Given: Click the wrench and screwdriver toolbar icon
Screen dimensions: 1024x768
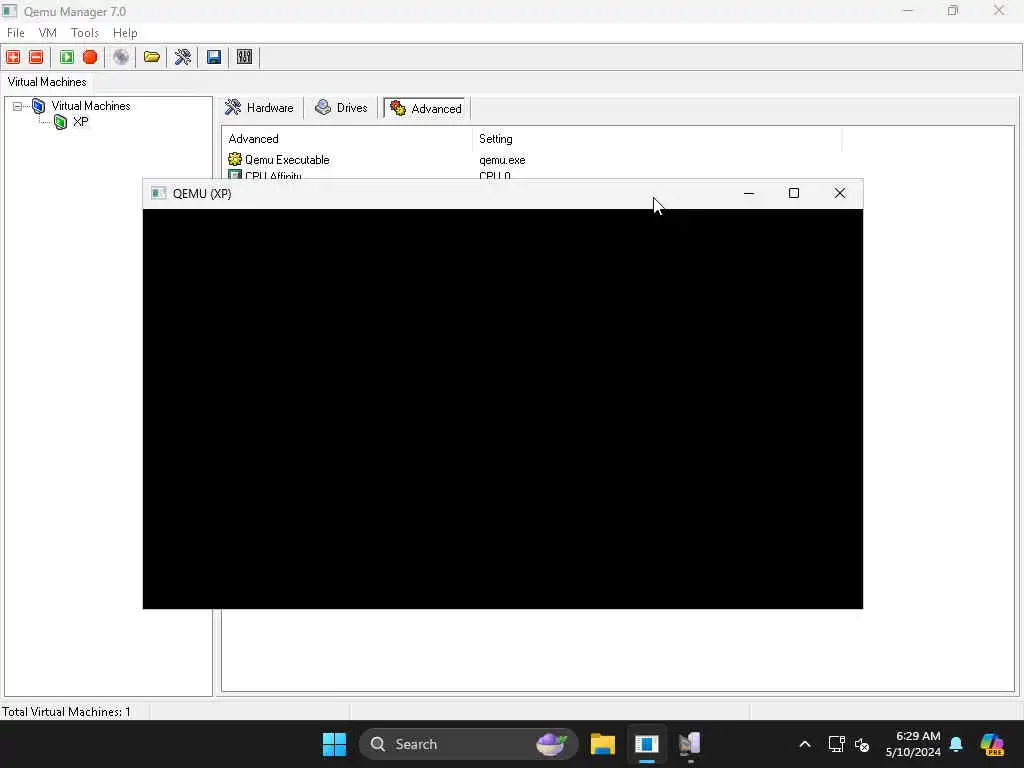Looking at the screenshot, I should point(183,57).
